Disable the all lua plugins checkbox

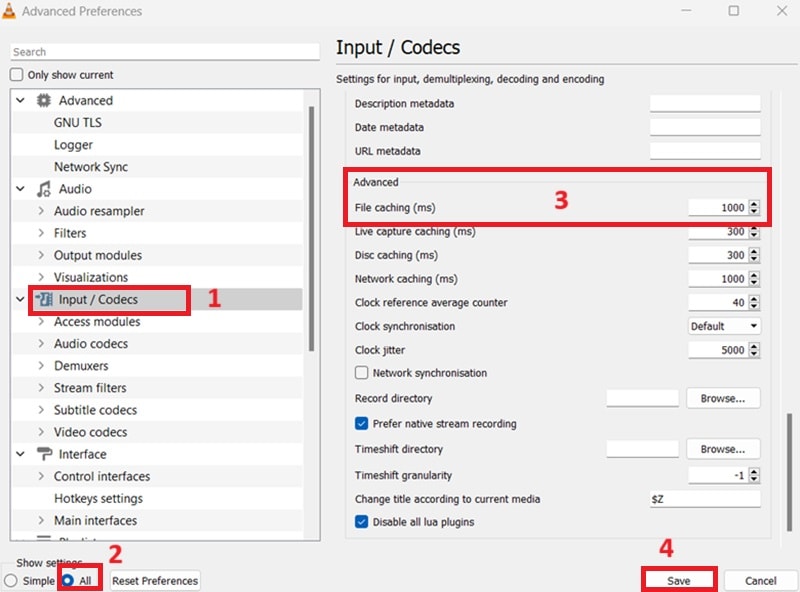[362, 522]
